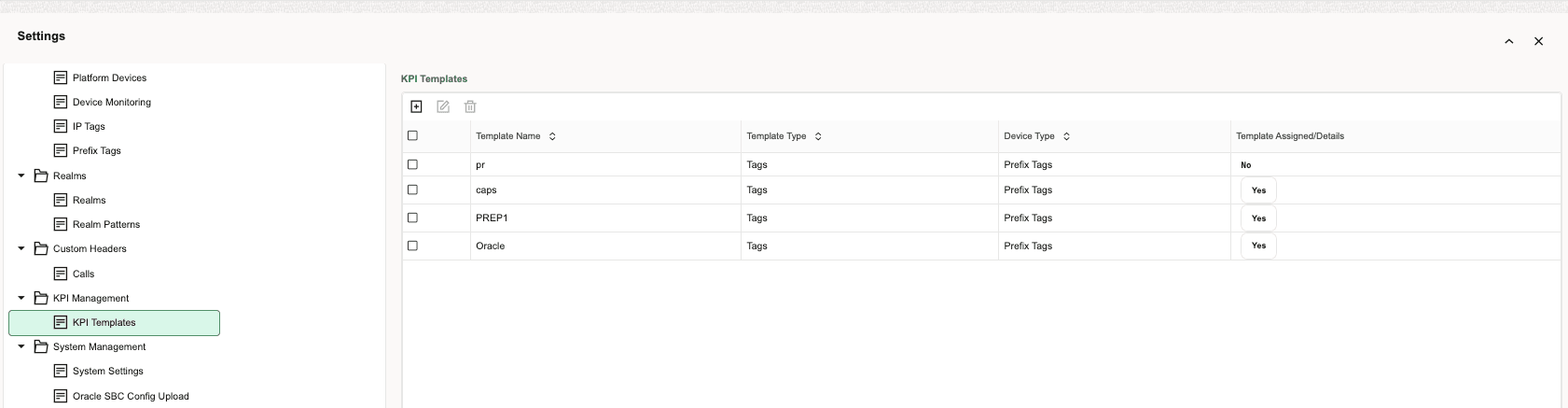Click the edit template pencil icon
1568x408 pixels.
tap(443, 106)
